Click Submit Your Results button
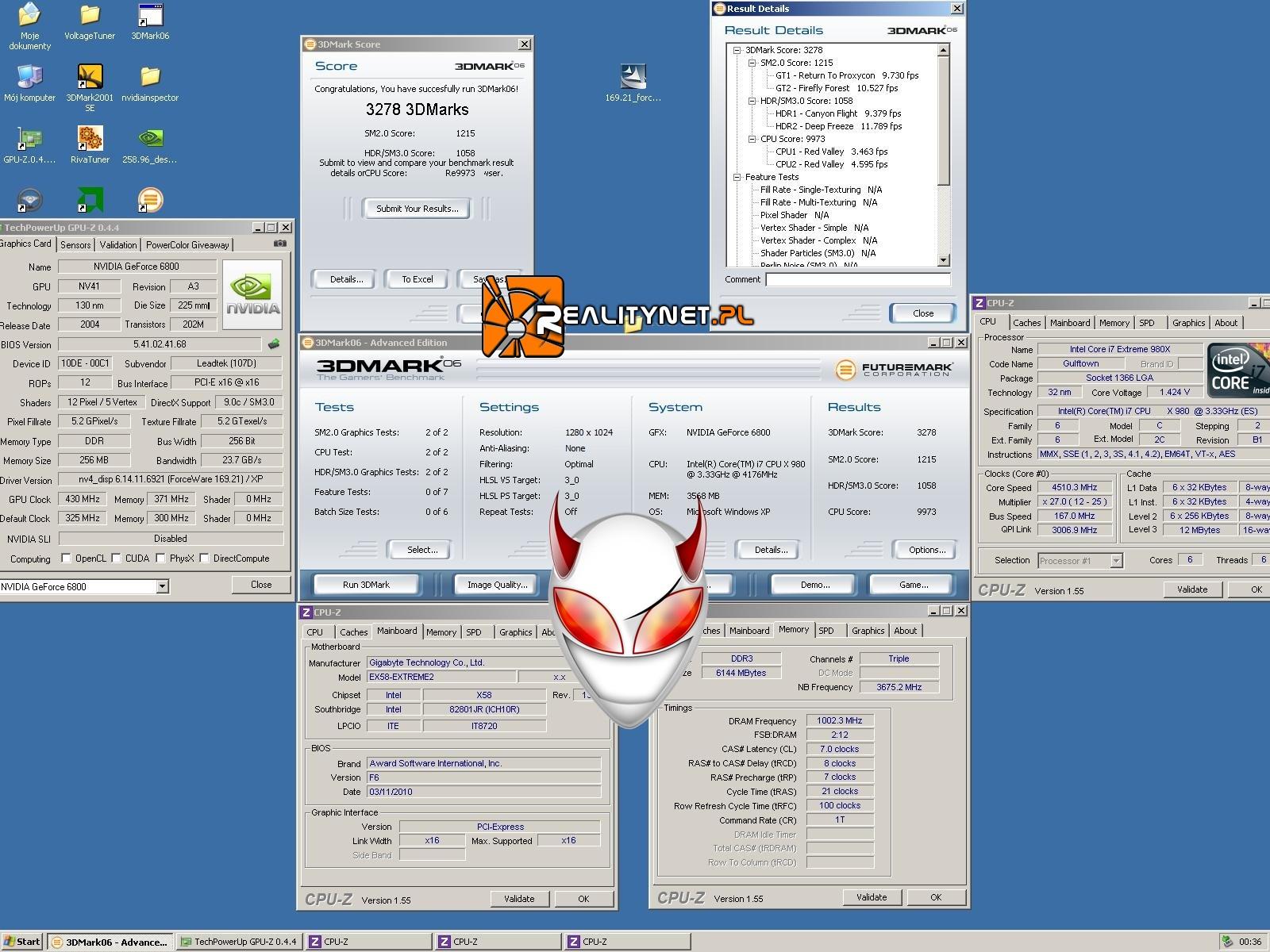This screenshot has height=952, width=1270. coord(417,209)
